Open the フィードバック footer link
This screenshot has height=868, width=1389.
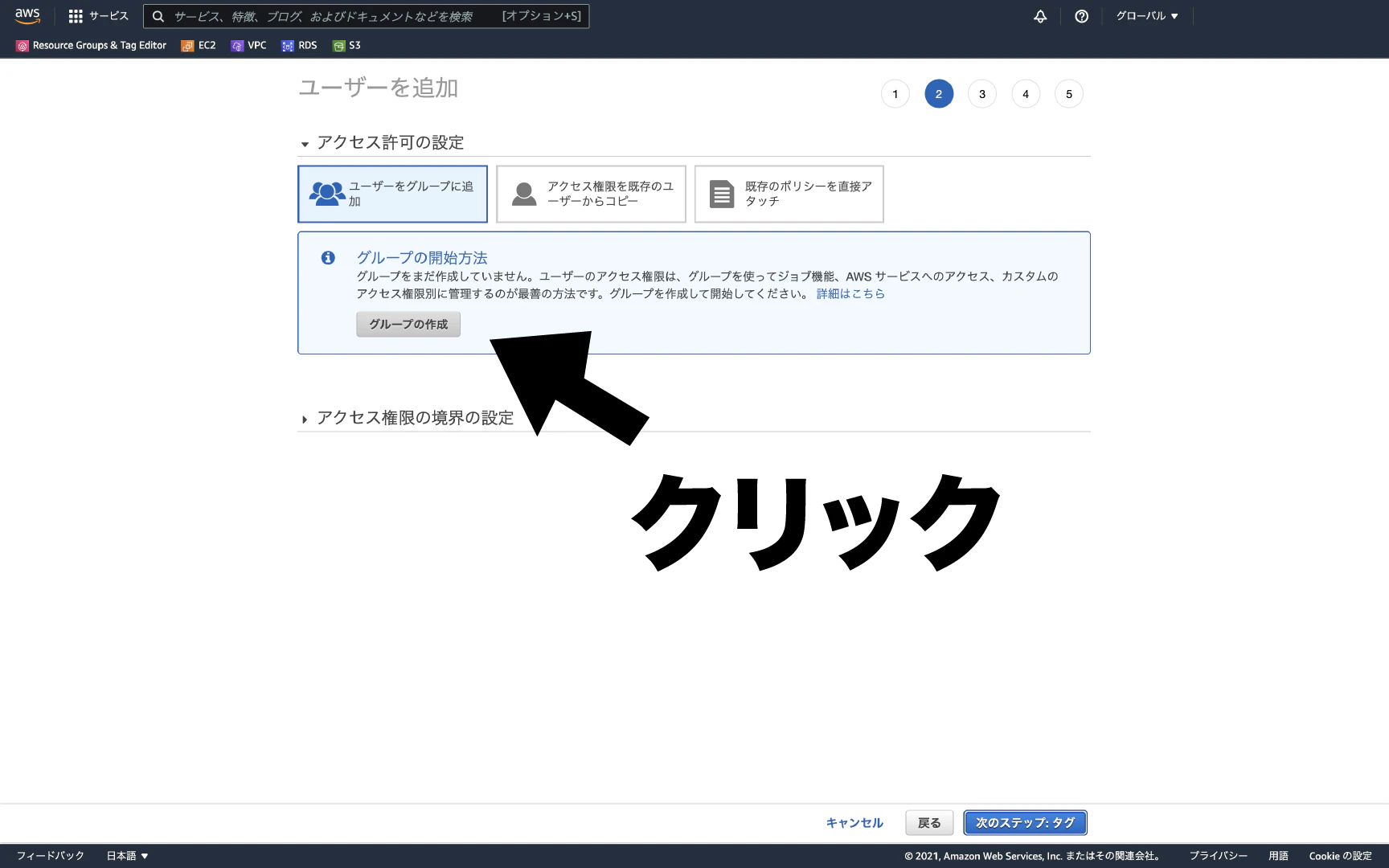click(x=51, y=856)
